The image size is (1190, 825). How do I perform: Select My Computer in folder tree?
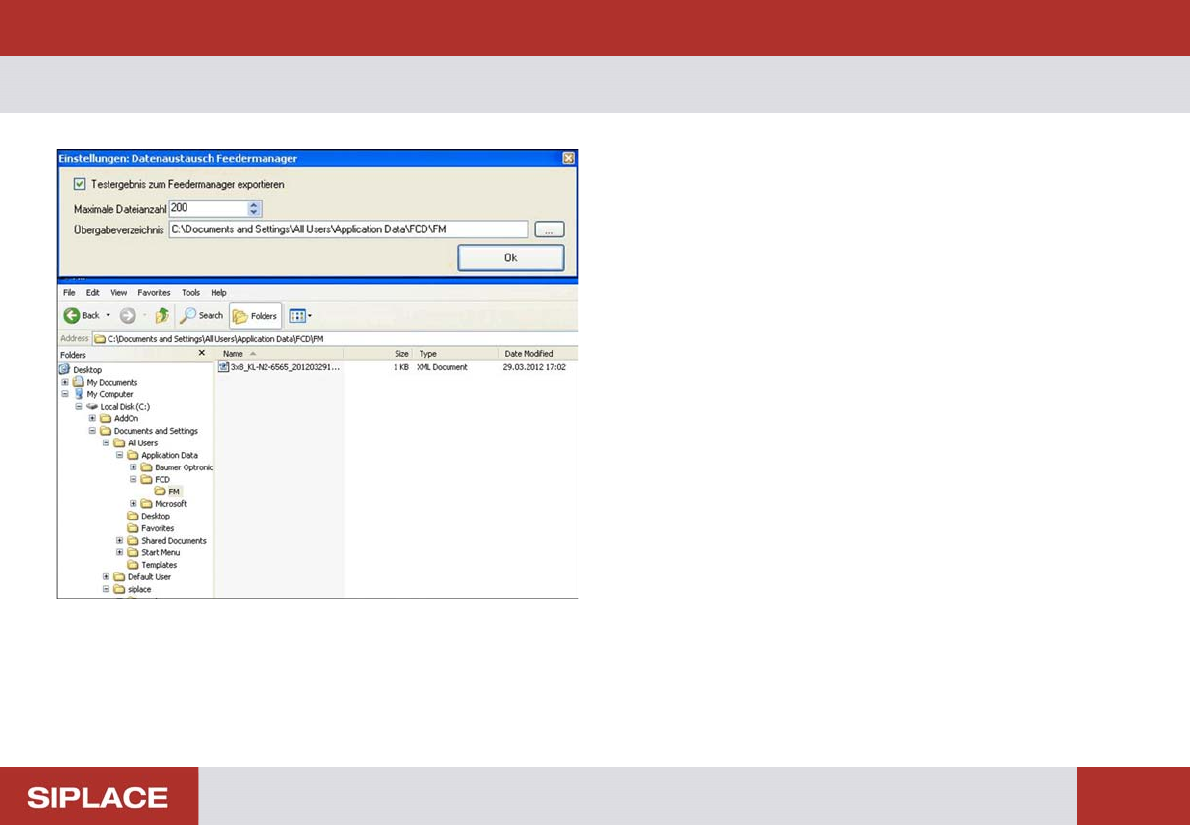pyautogui.click(x=109, y=395)
